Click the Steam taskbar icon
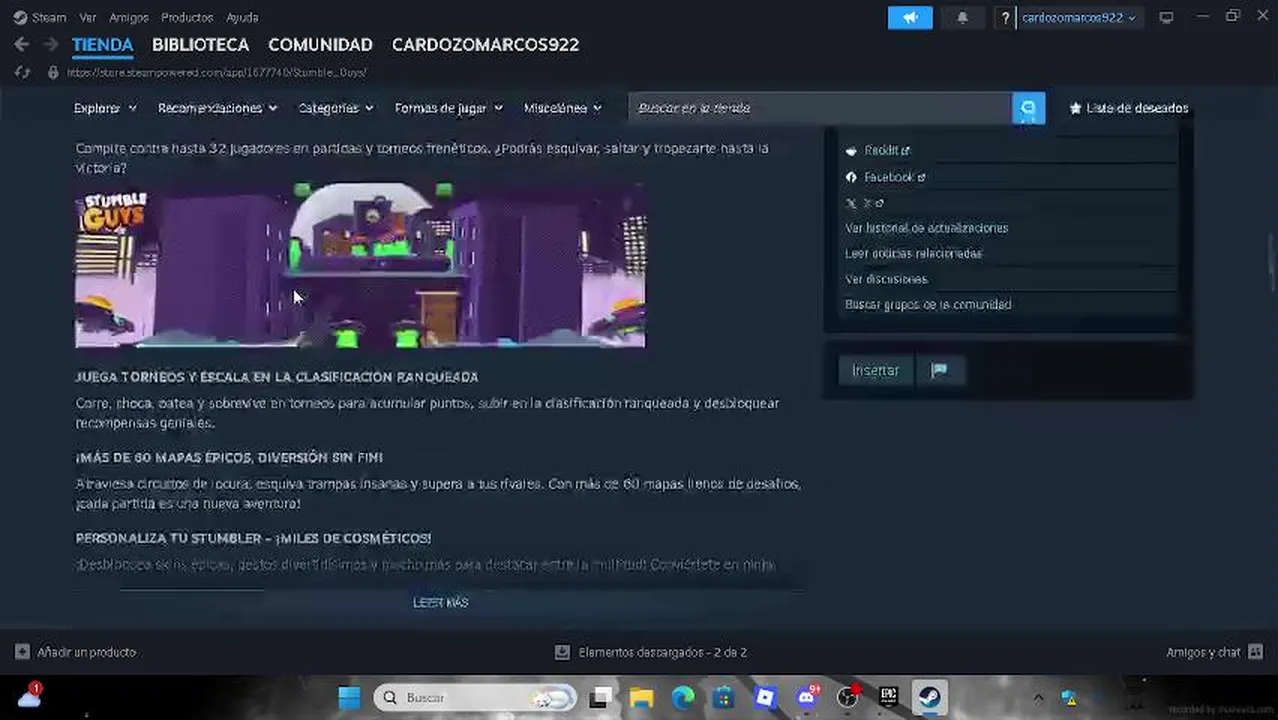 click(x=929, y=697)
